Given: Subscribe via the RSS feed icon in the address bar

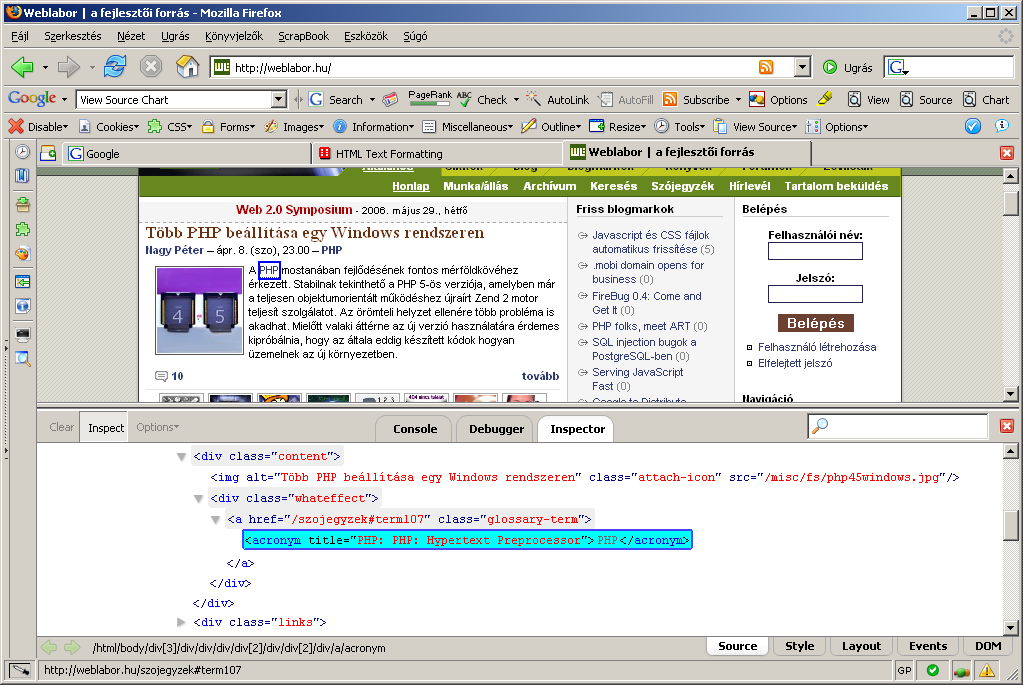Looking at the screenshot, I should pos(766,67).
